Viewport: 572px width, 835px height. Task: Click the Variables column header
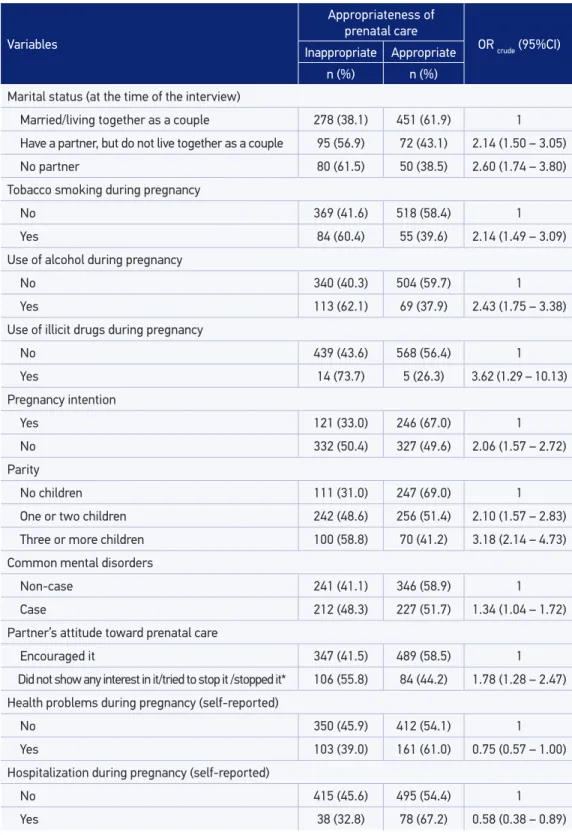click(x=32, y=44)
